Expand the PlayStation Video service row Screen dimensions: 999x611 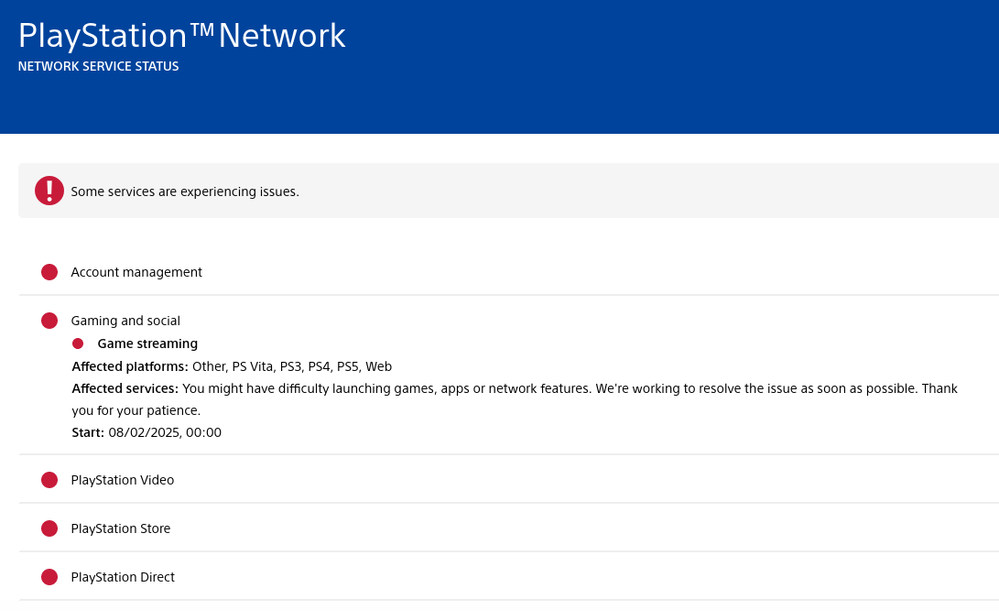tap(122, 479)
